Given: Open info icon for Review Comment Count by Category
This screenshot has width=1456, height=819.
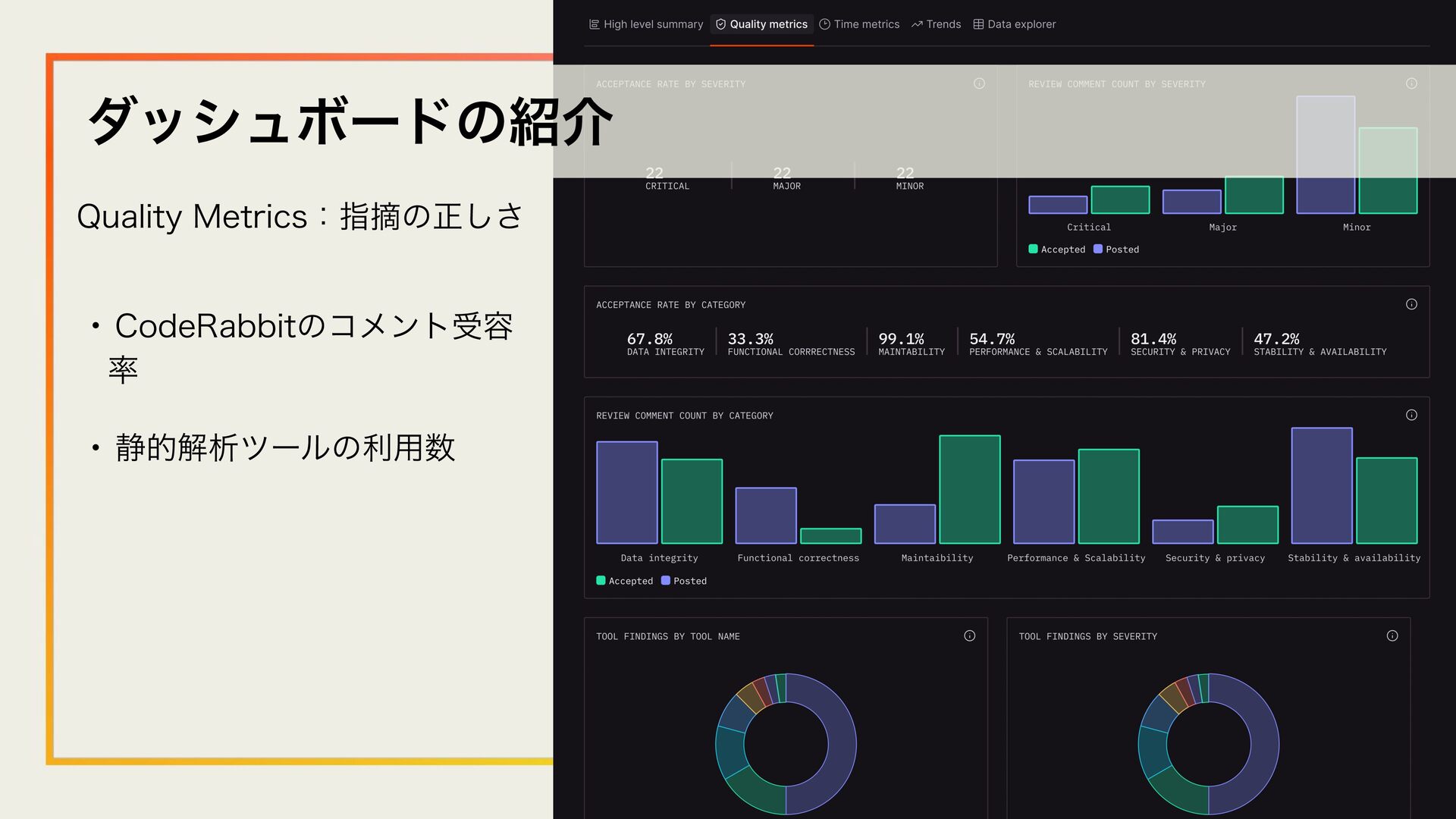Looking at the screenshot, I should pos(1411,415).
